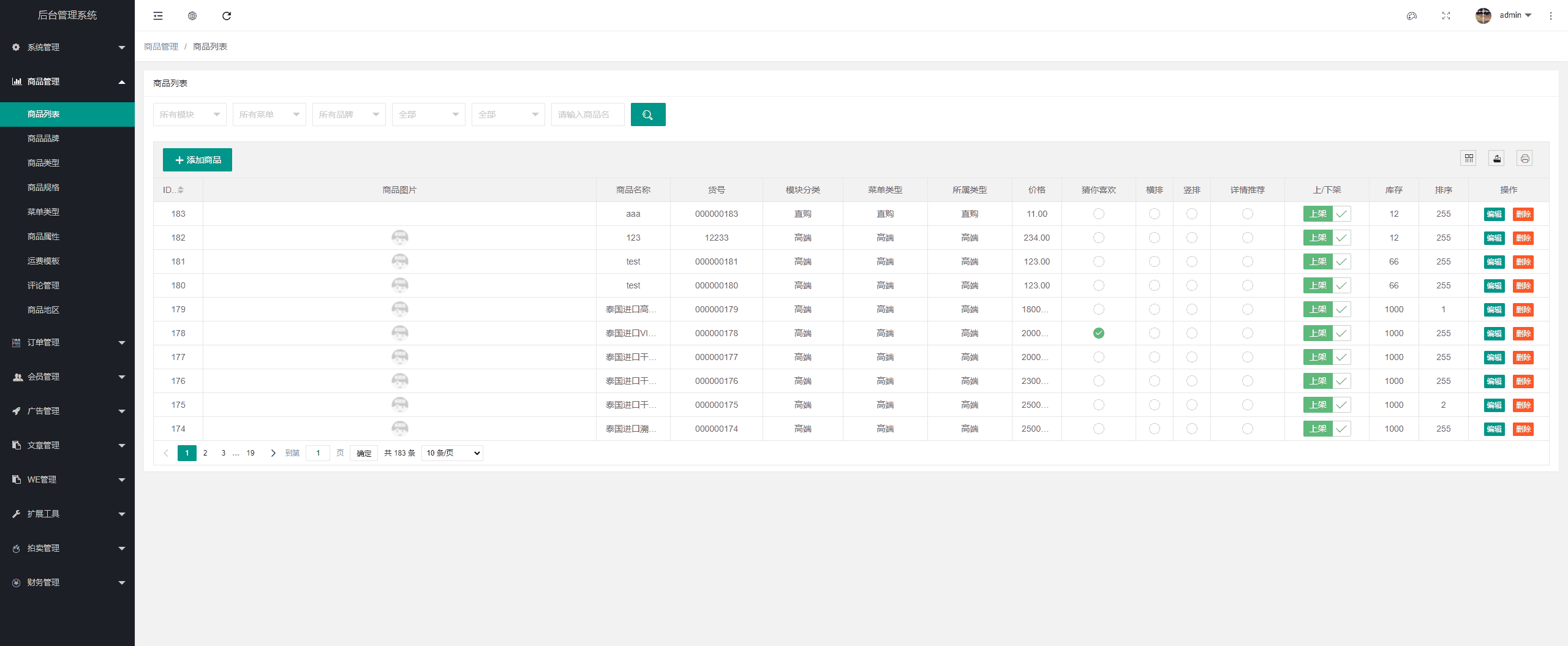Toggle the 上架 switch for product 183
The width and height of the screenshot is (1568, 646).
1327,214
